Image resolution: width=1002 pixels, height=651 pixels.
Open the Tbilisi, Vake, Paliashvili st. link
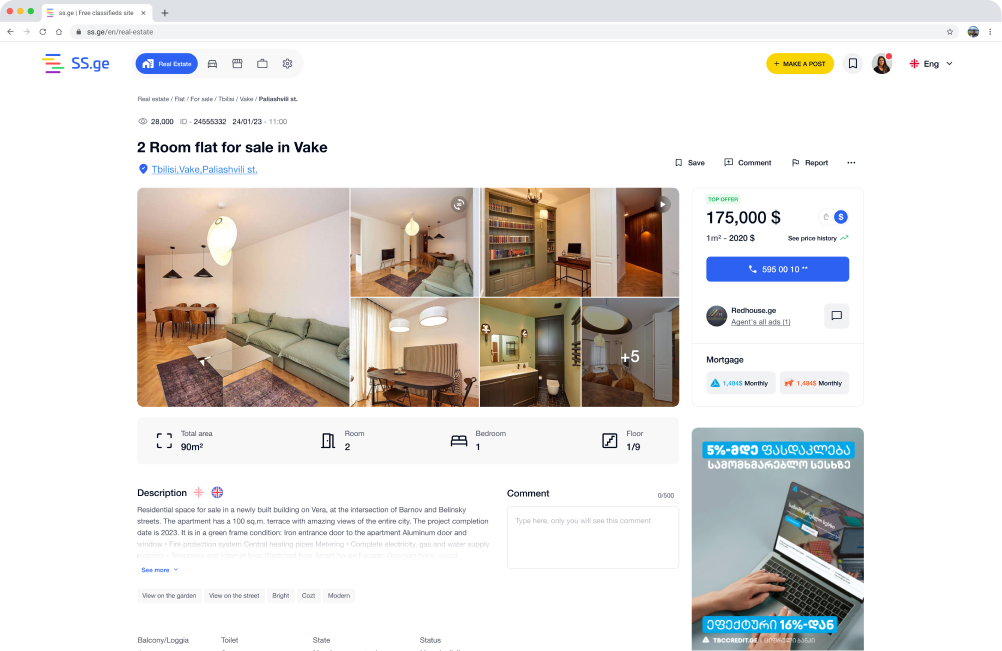(x=204, y=169)
